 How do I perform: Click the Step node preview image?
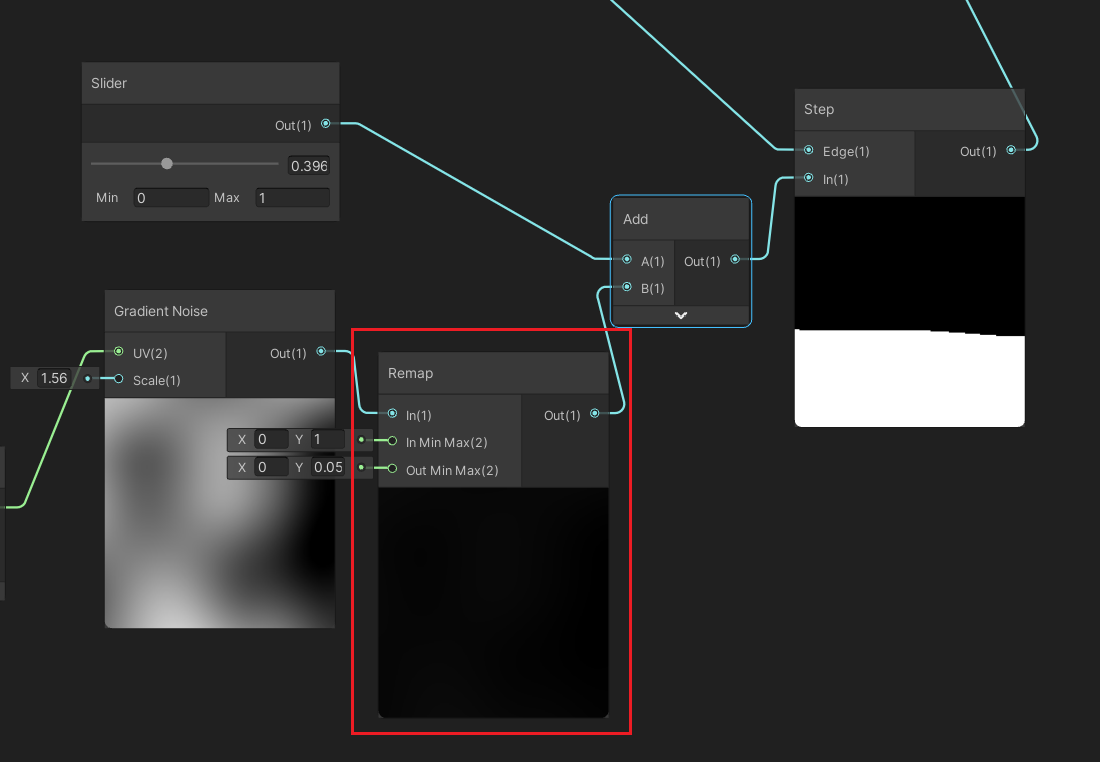coord(909,312)
